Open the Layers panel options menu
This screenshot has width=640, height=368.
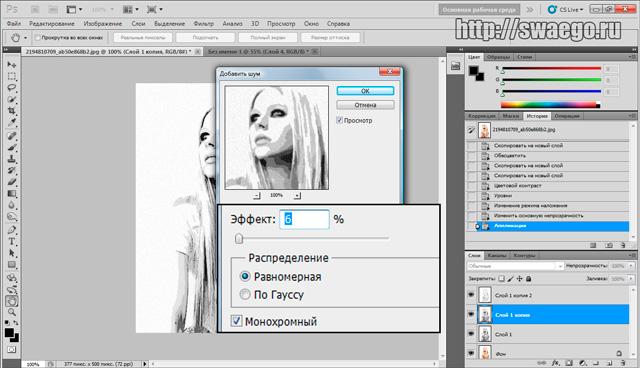coord(632,255)
